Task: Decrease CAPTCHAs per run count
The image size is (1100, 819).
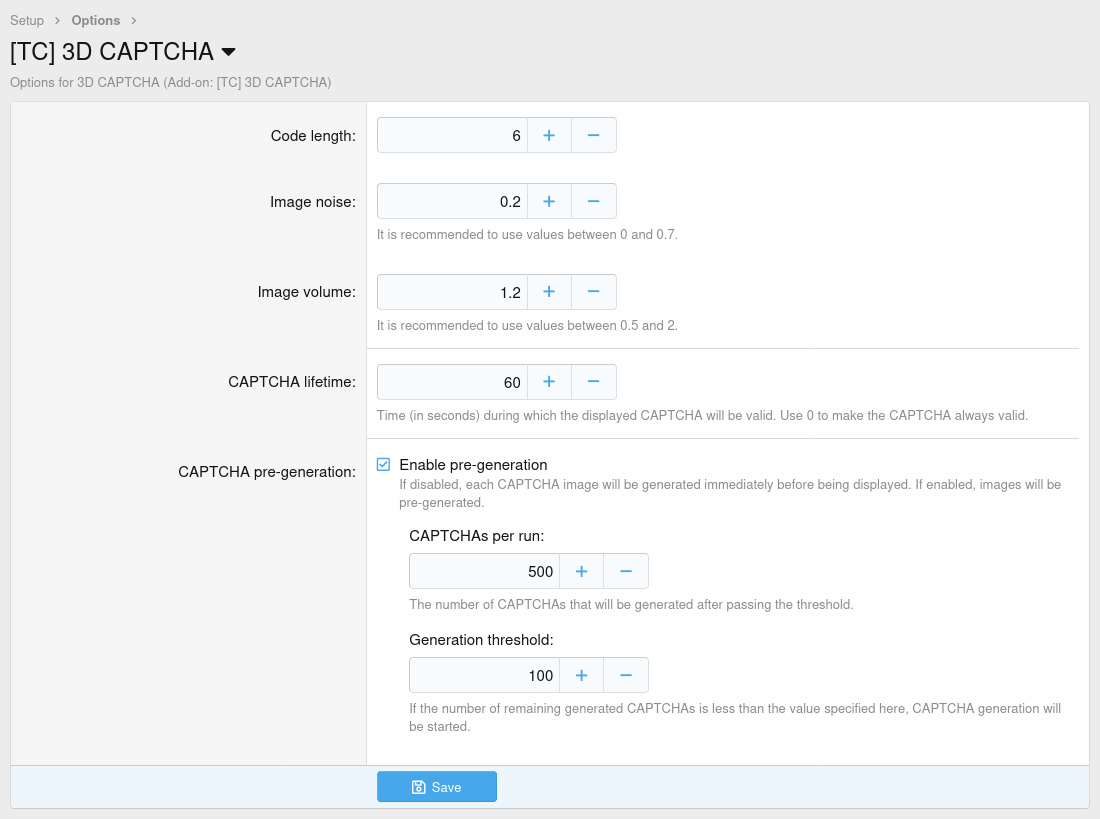Action: pyautogui.click(x=625, y=571)
